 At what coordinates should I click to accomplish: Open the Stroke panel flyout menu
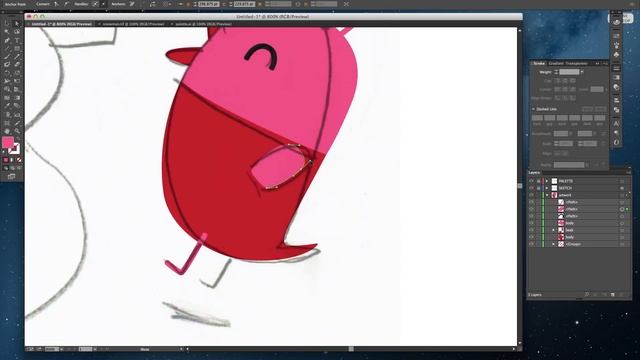click(605, 63)
